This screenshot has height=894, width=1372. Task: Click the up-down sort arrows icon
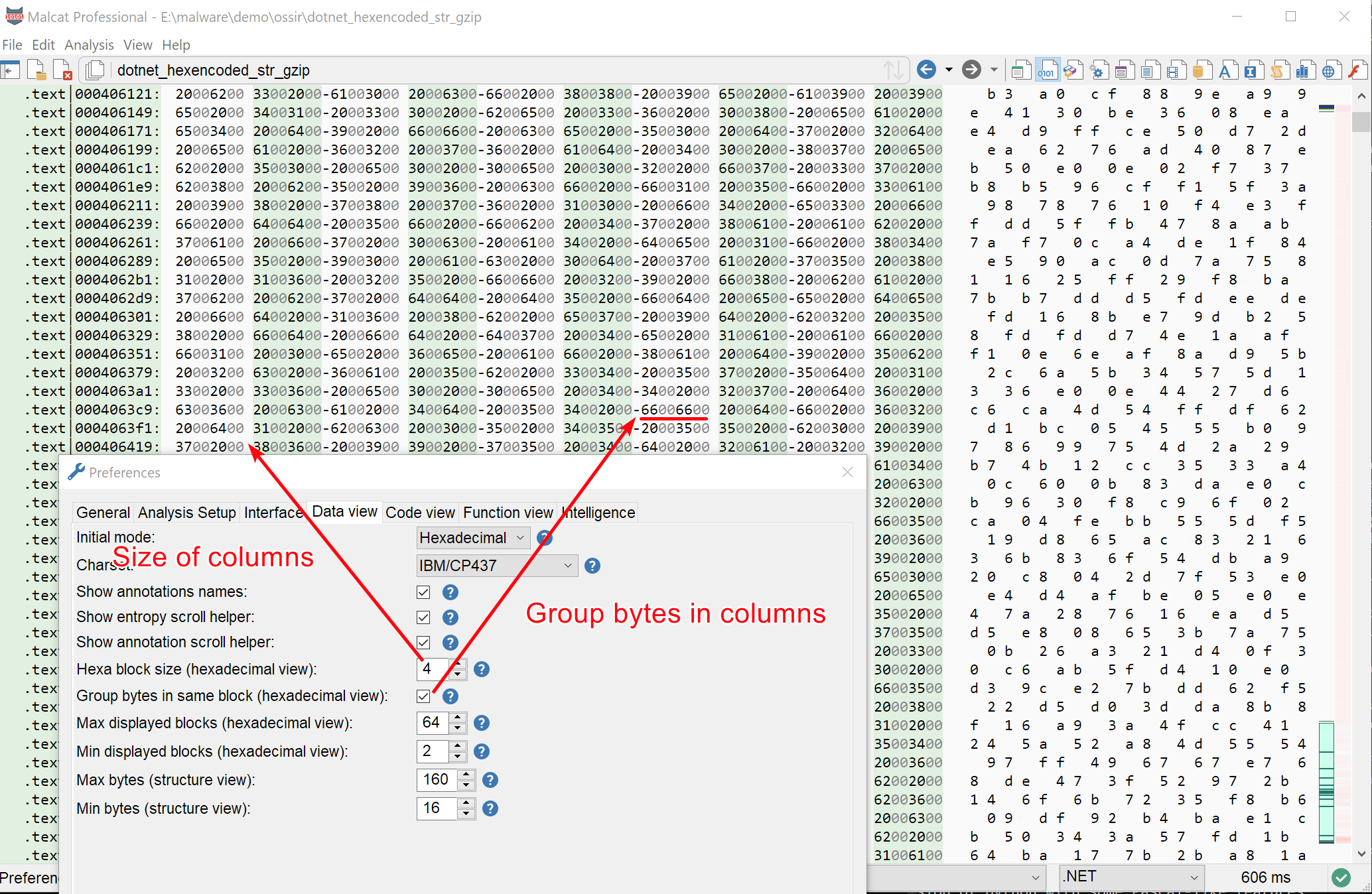893,70
